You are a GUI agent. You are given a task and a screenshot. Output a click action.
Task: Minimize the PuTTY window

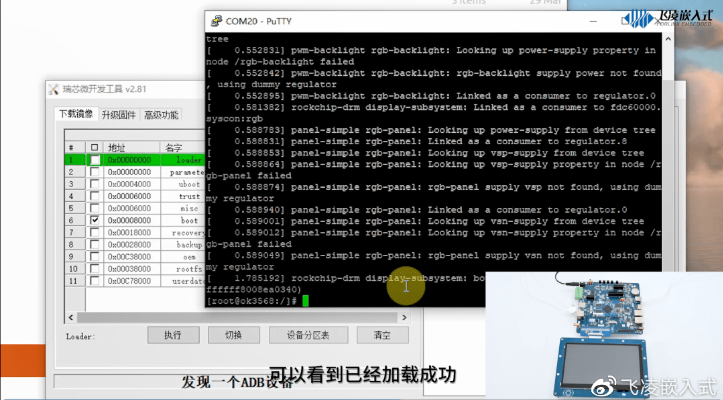(593, 21)
